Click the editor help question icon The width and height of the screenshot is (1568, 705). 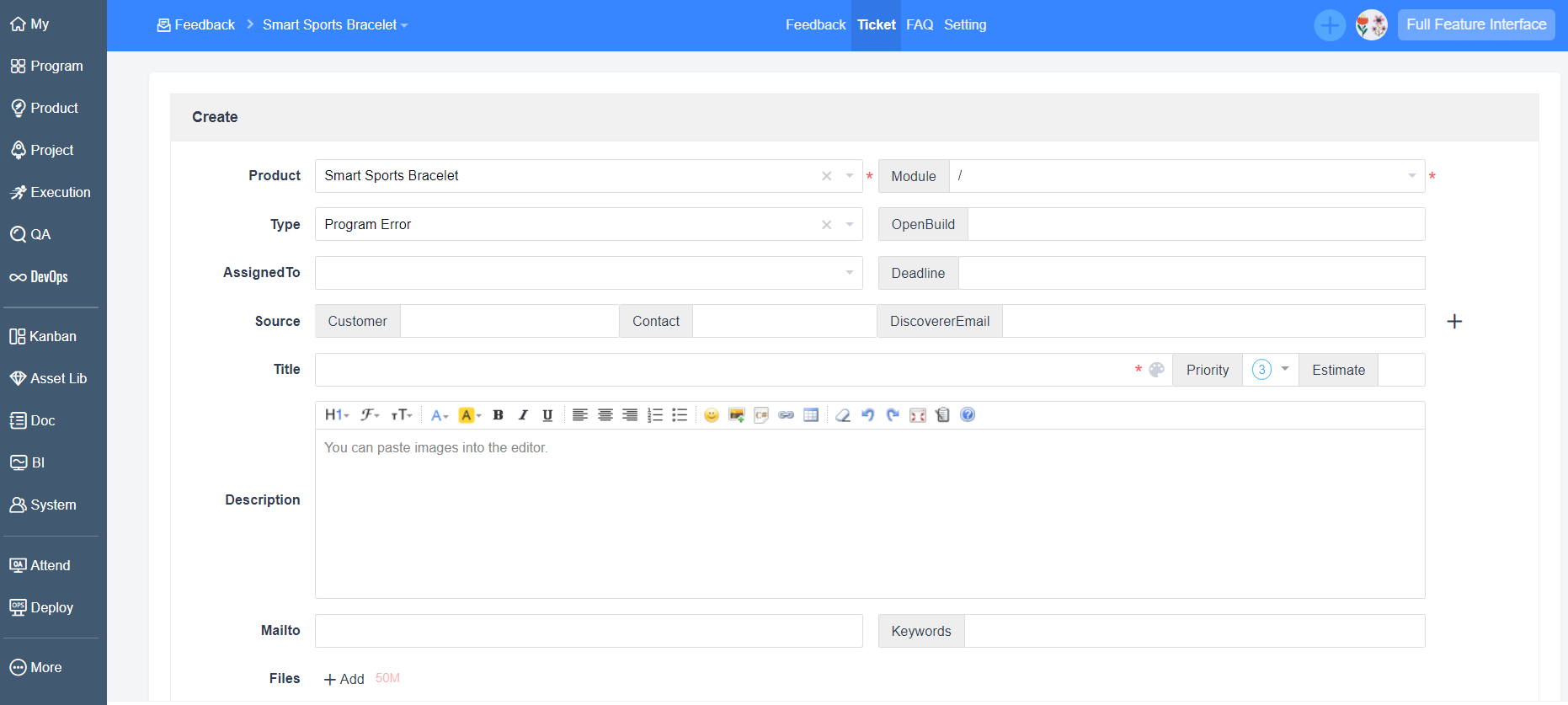click(x=968, y=414)
